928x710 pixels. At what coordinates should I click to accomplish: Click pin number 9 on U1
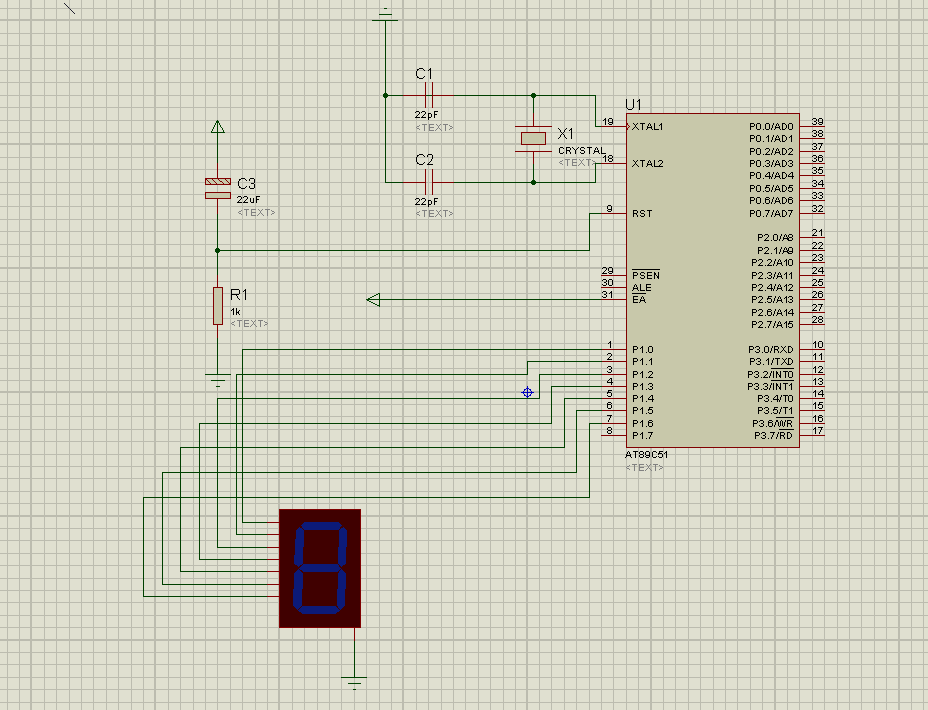click(x=610, y=209)
